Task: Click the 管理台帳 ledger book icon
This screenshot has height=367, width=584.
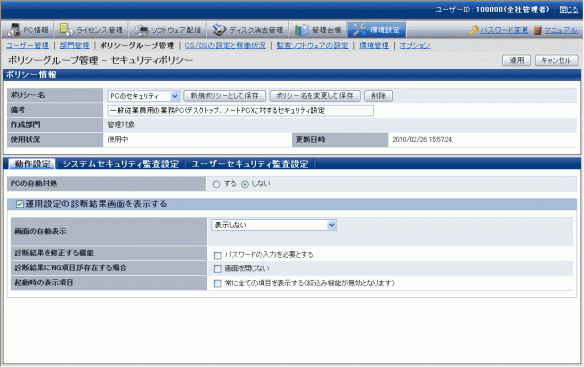Action: (x=302, y=30)
